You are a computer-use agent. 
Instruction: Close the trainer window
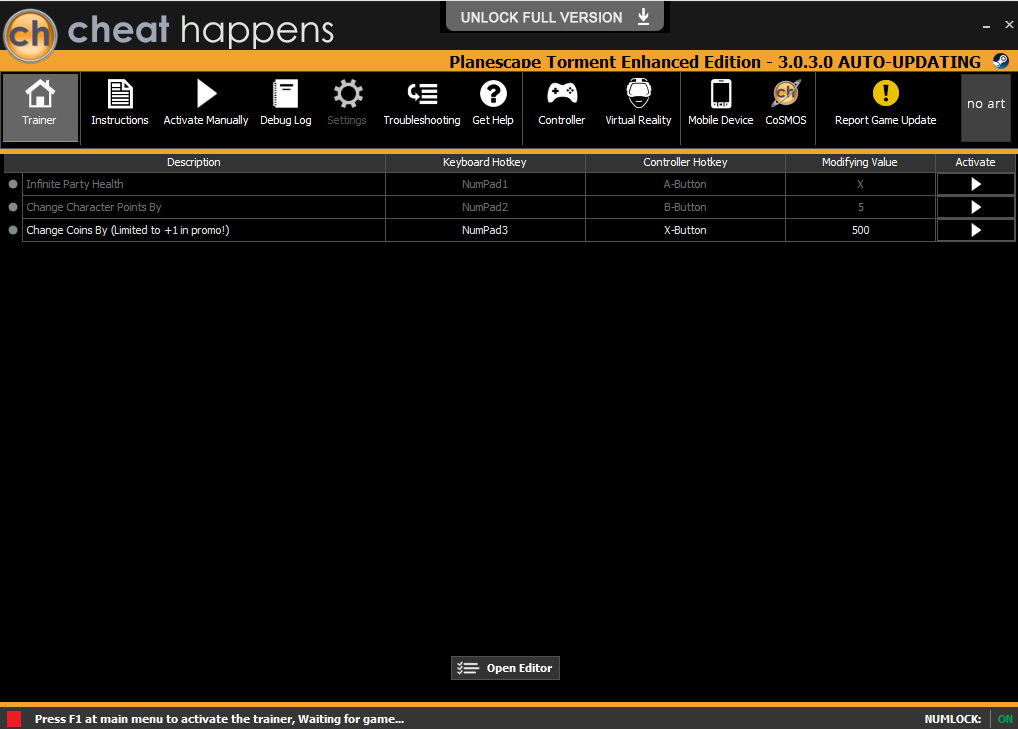(1009, 25)
